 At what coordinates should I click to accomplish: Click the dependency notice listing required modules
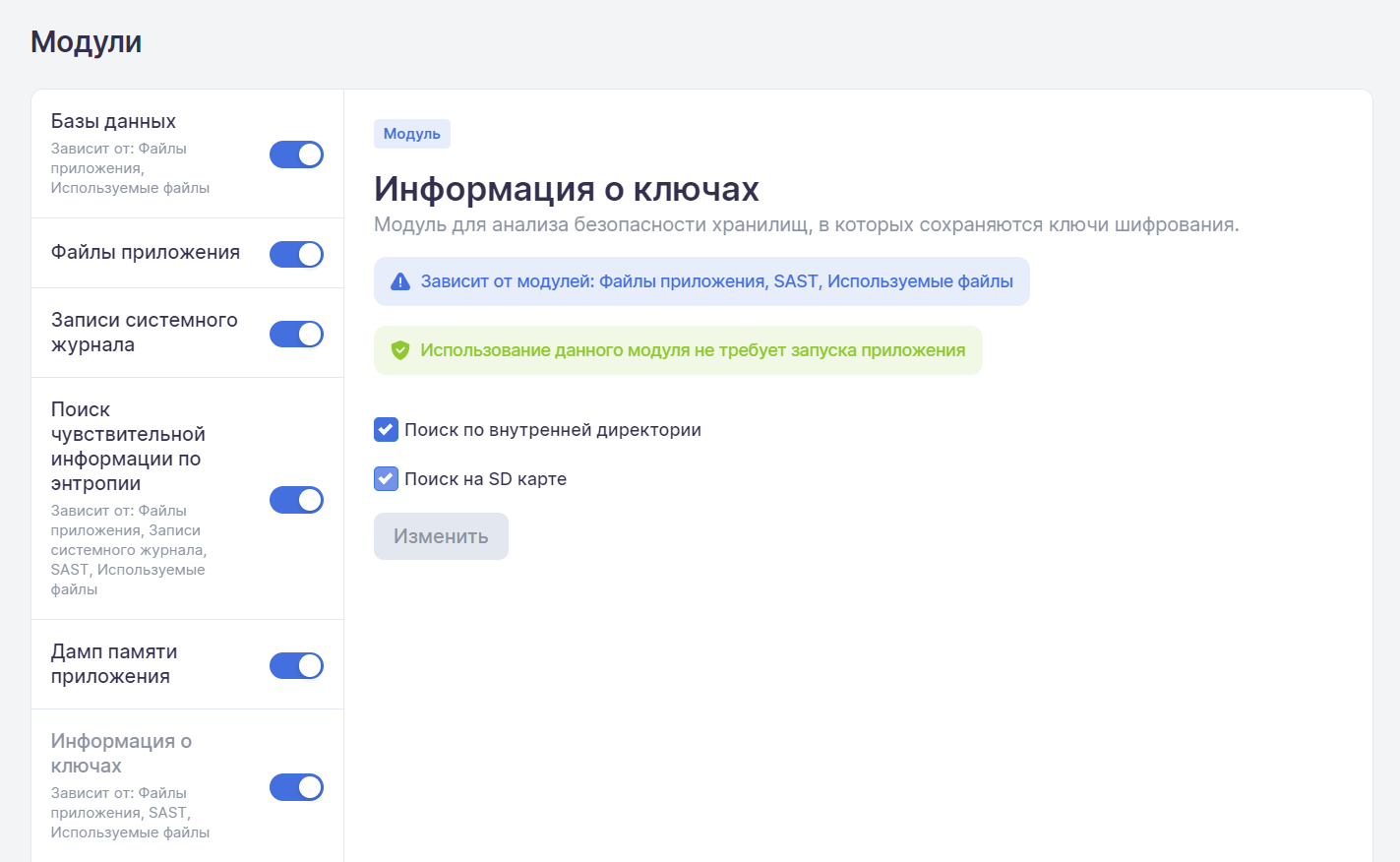coord(716,282)
